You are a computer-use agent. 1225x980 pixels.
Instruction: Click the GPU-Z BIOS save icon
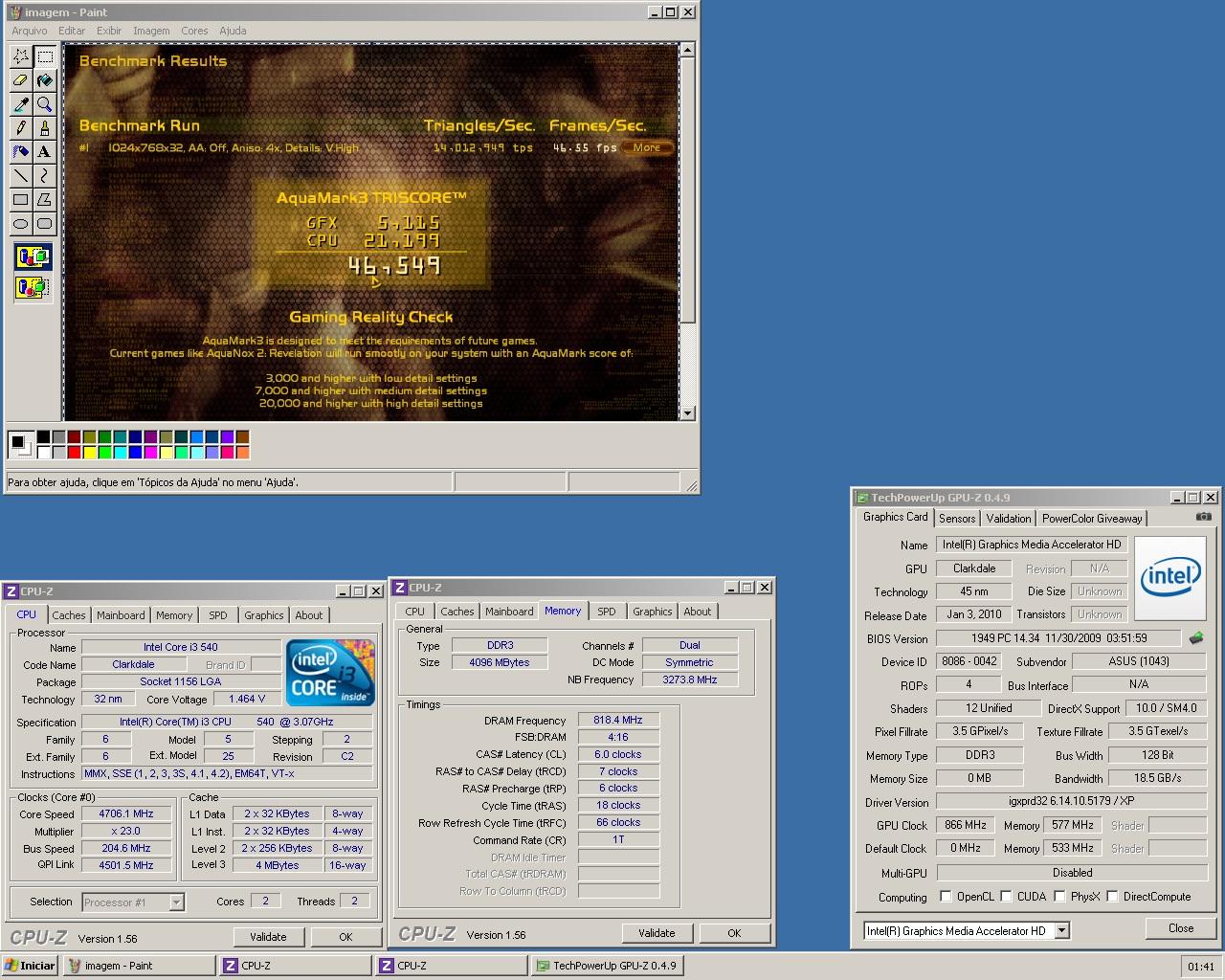point(1195,637)
